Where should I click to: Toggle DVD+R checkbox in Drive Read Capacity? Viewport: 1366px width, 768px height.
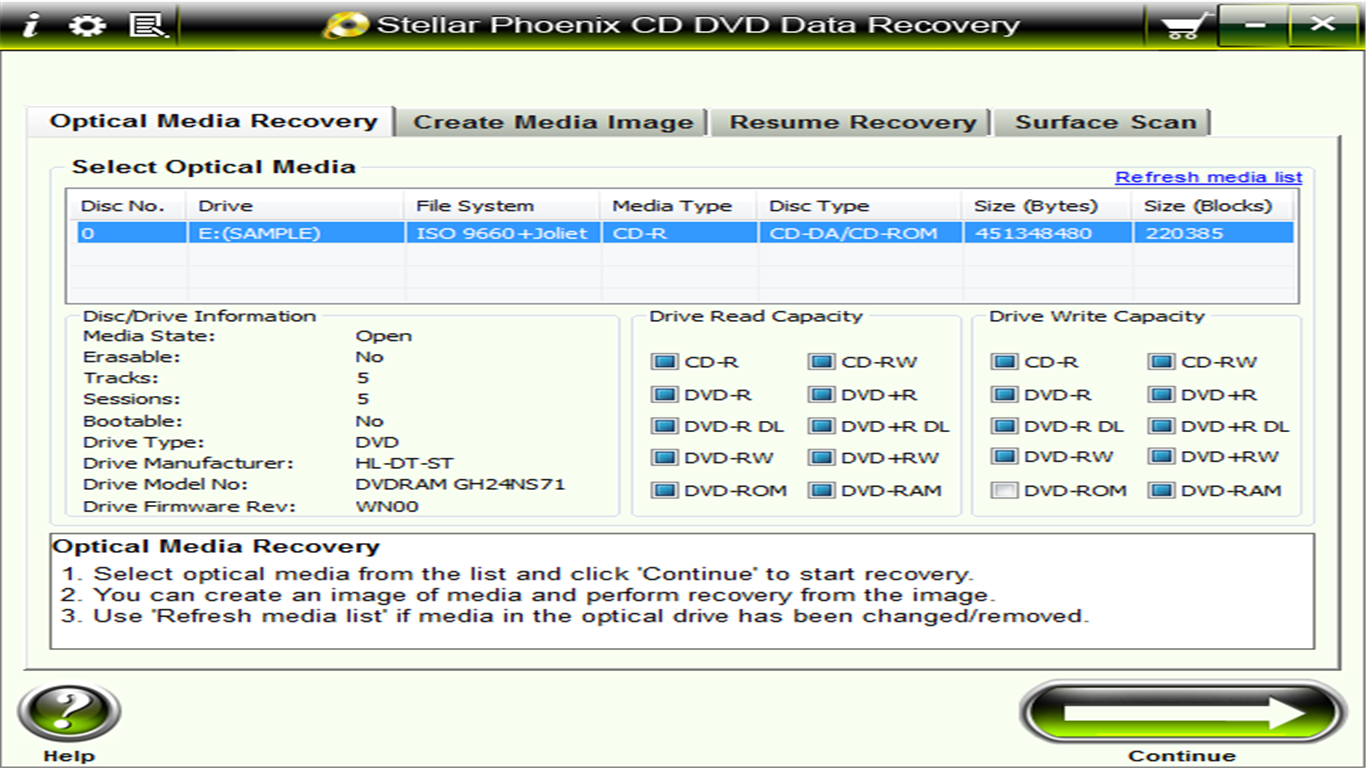tap(821, 395)
